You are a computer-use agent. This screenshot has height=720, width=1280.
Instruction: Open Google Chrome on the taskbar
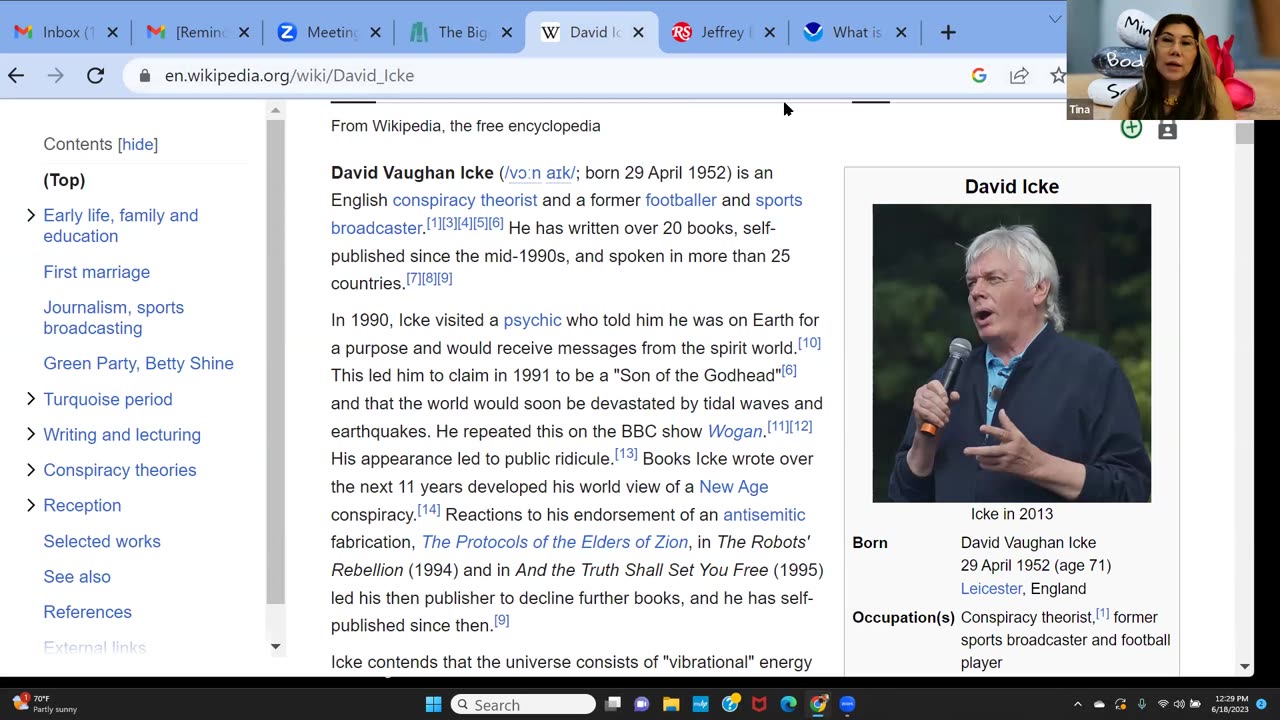coord(818,704)
